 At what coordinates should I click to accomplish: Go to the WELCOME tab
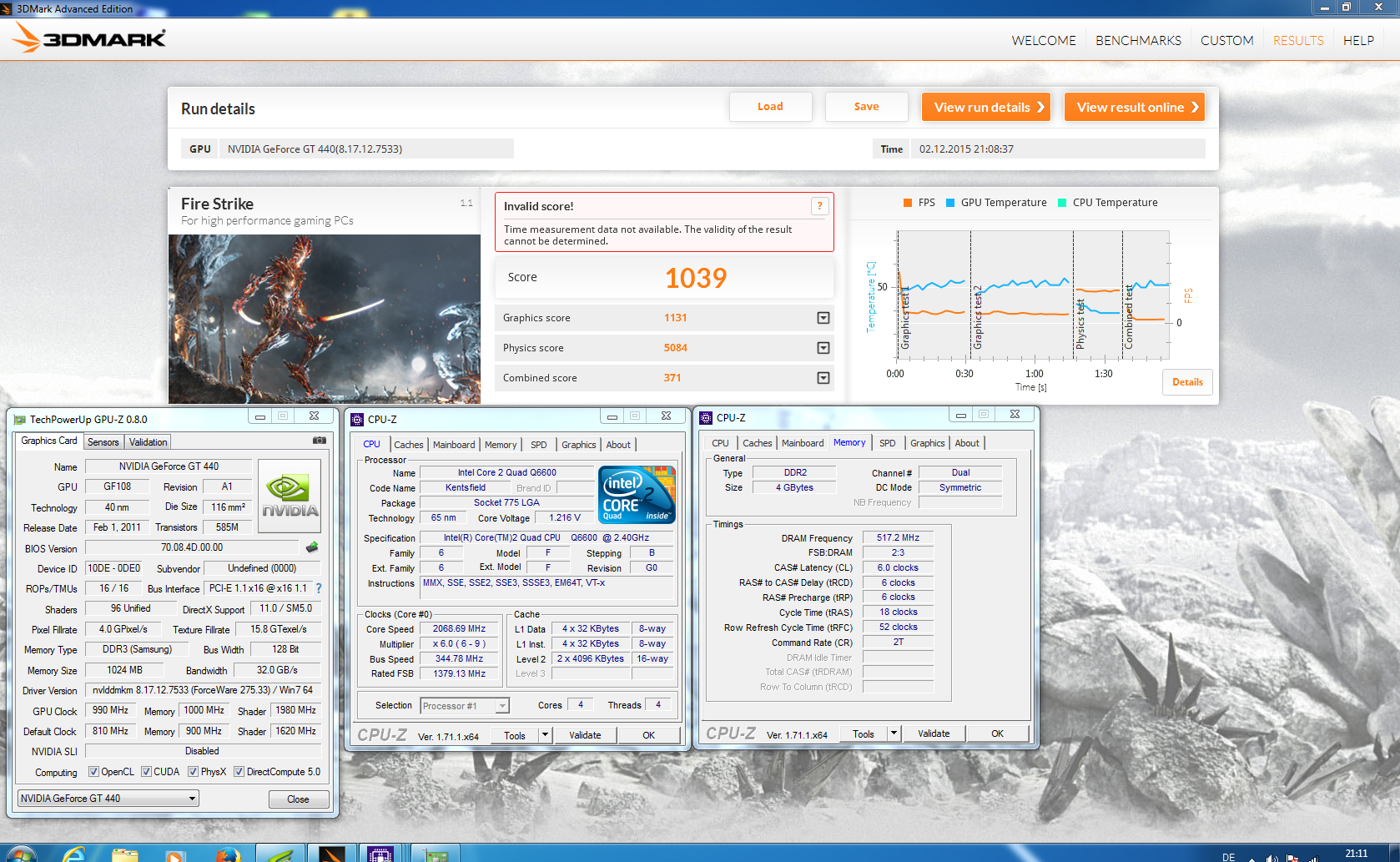pos(1044,40)
